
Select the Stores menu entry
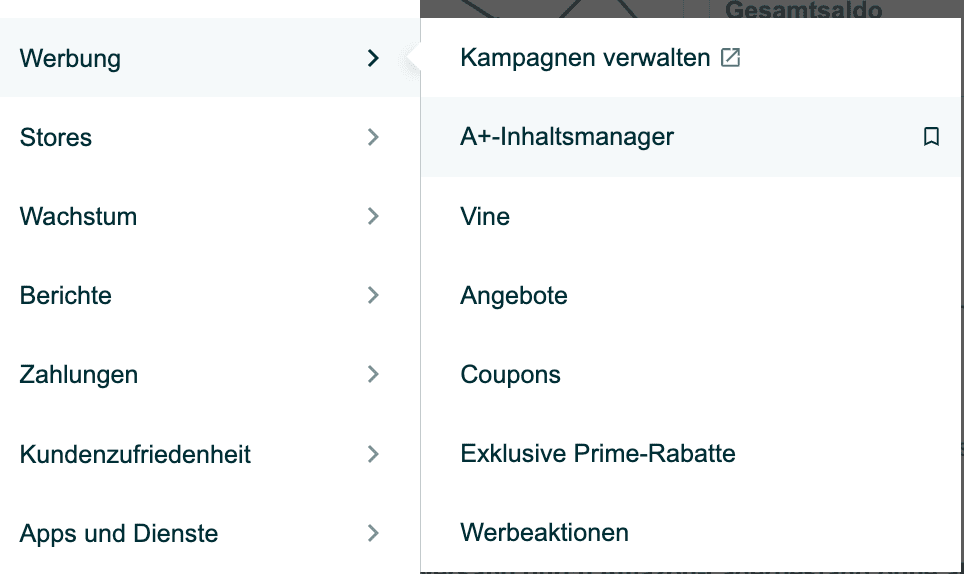click(x=56, y=137)
